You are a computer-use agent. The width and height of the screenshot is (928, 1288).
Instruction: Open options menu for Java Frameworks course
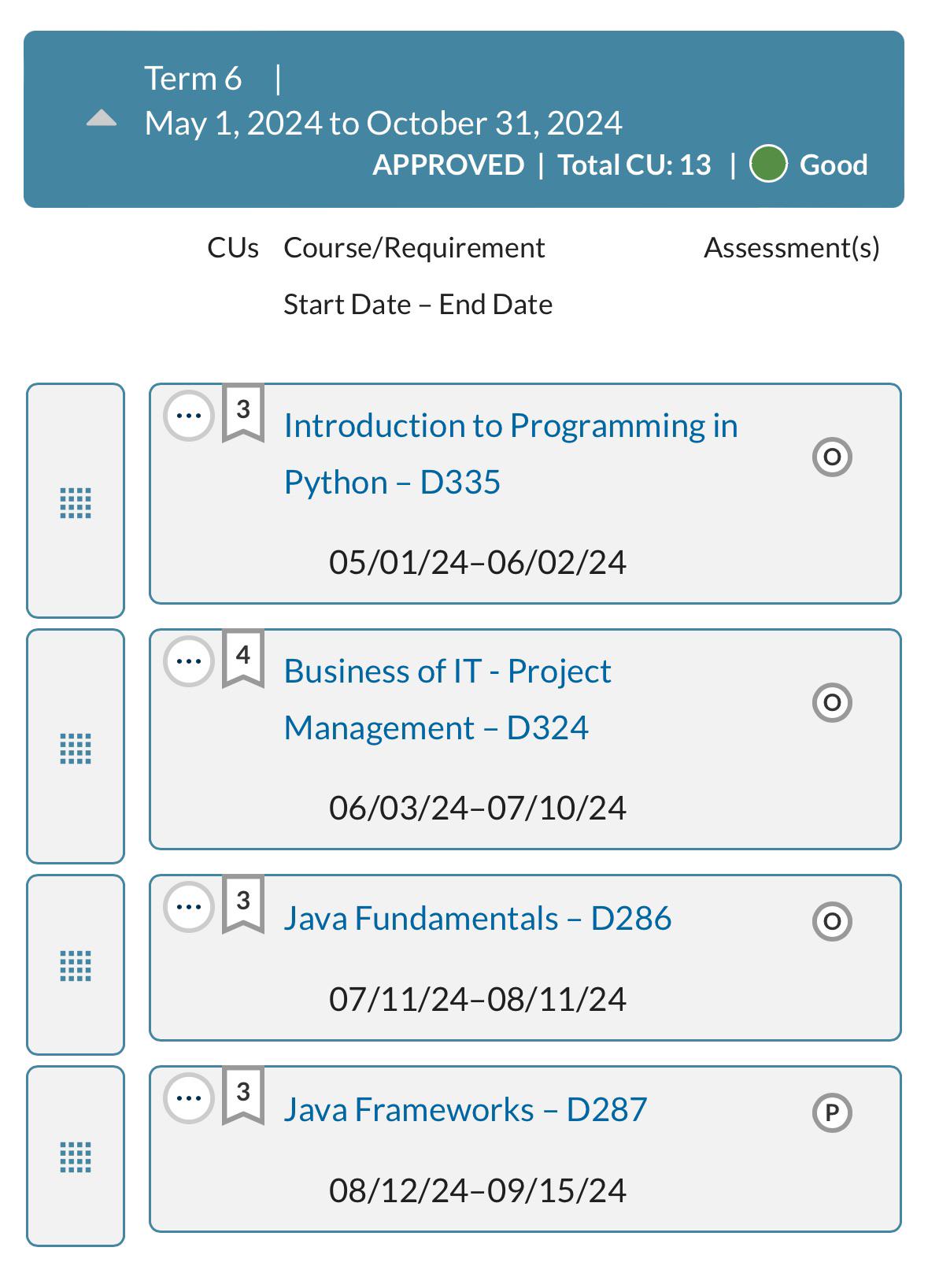tap(189, 1097)
